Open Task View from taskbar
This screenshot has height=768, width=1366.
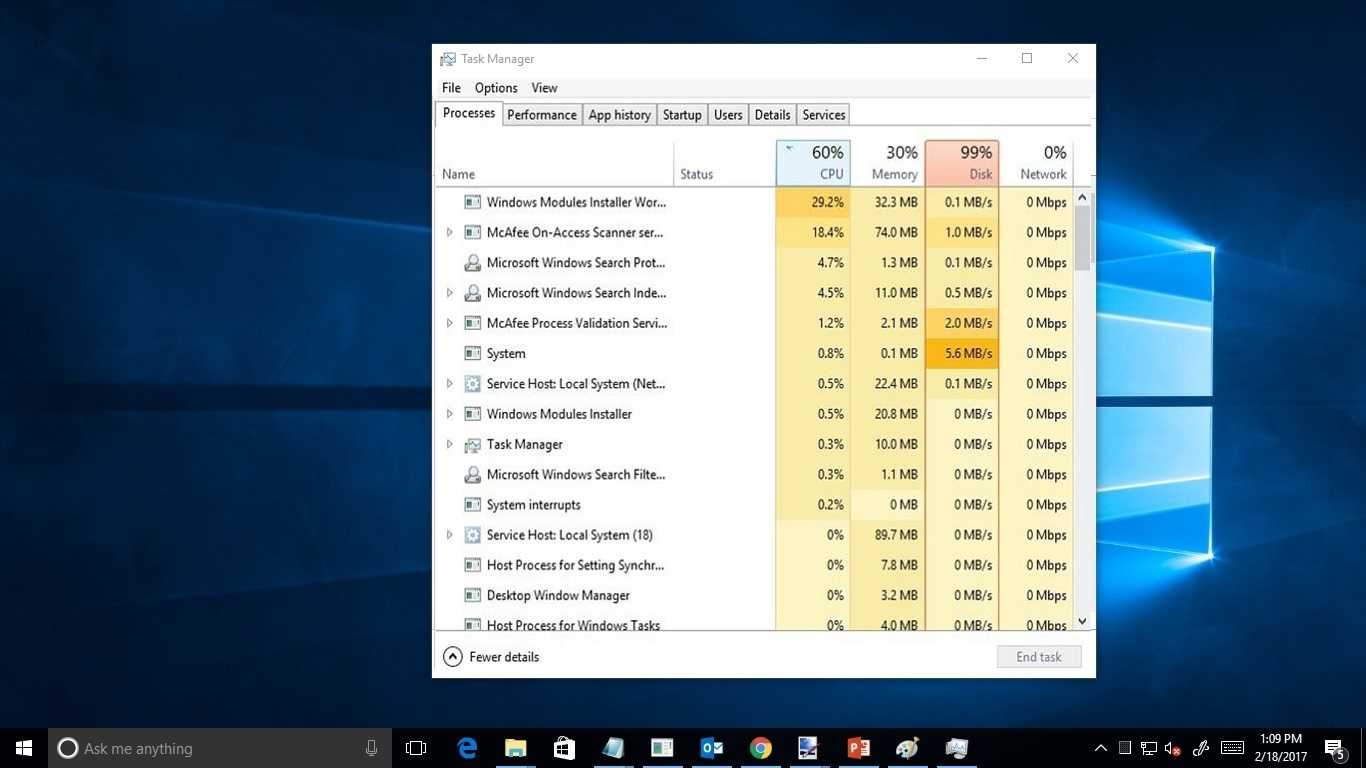pos(416,748)
